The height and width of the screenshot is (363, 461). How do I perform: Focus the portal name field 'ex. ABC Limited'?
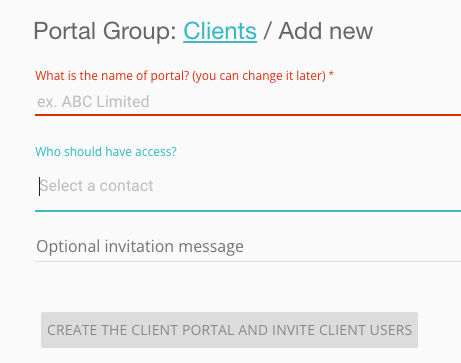[248, 102]
